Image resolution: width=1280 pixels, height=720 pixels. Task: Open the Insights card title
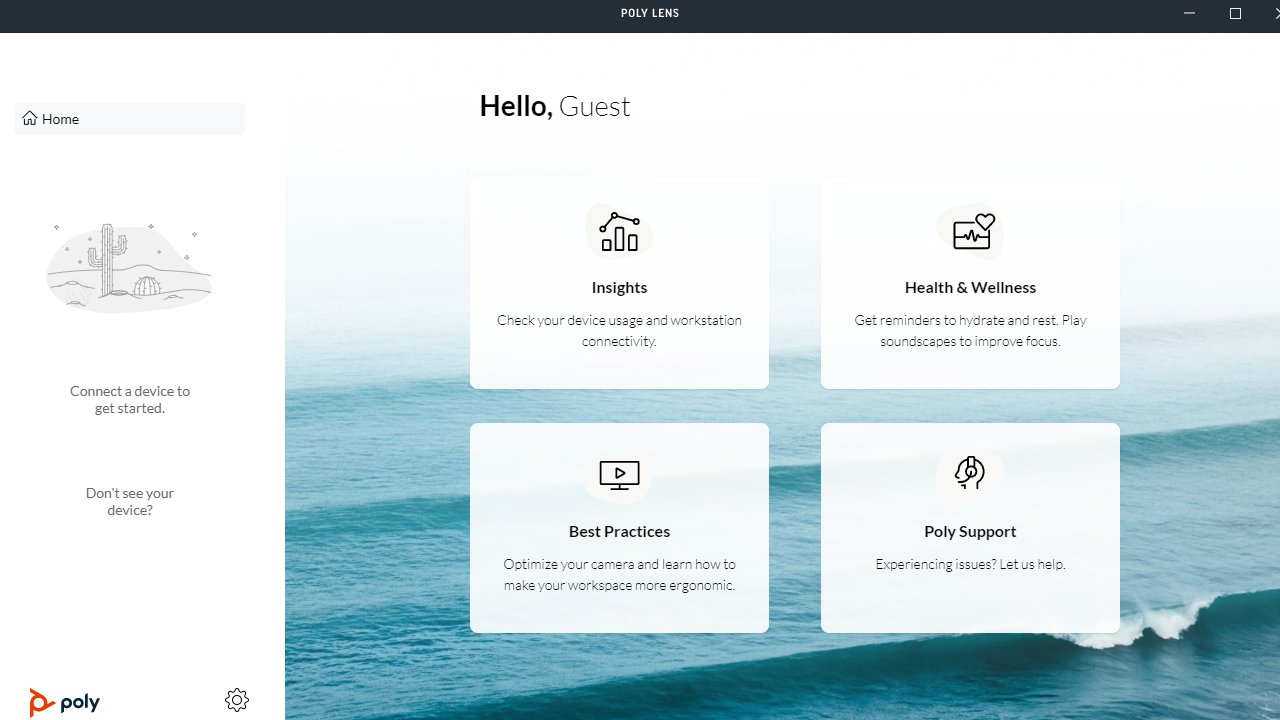pyautogui.click(x=619, y=287)
